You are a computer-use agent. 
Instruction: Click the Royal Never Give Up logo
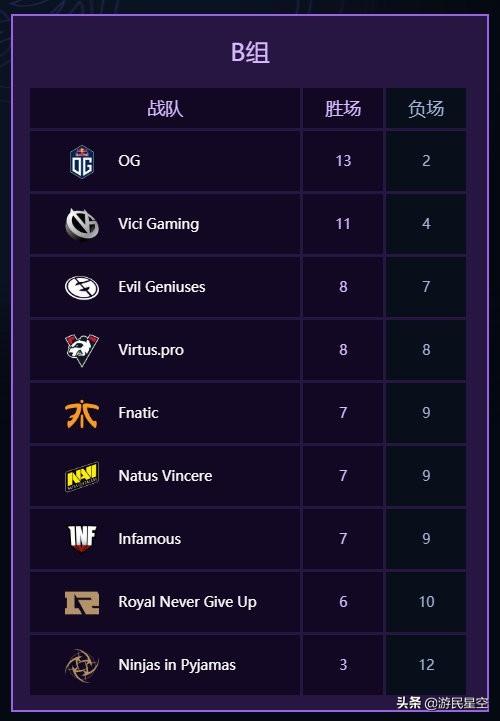point(82,602)
